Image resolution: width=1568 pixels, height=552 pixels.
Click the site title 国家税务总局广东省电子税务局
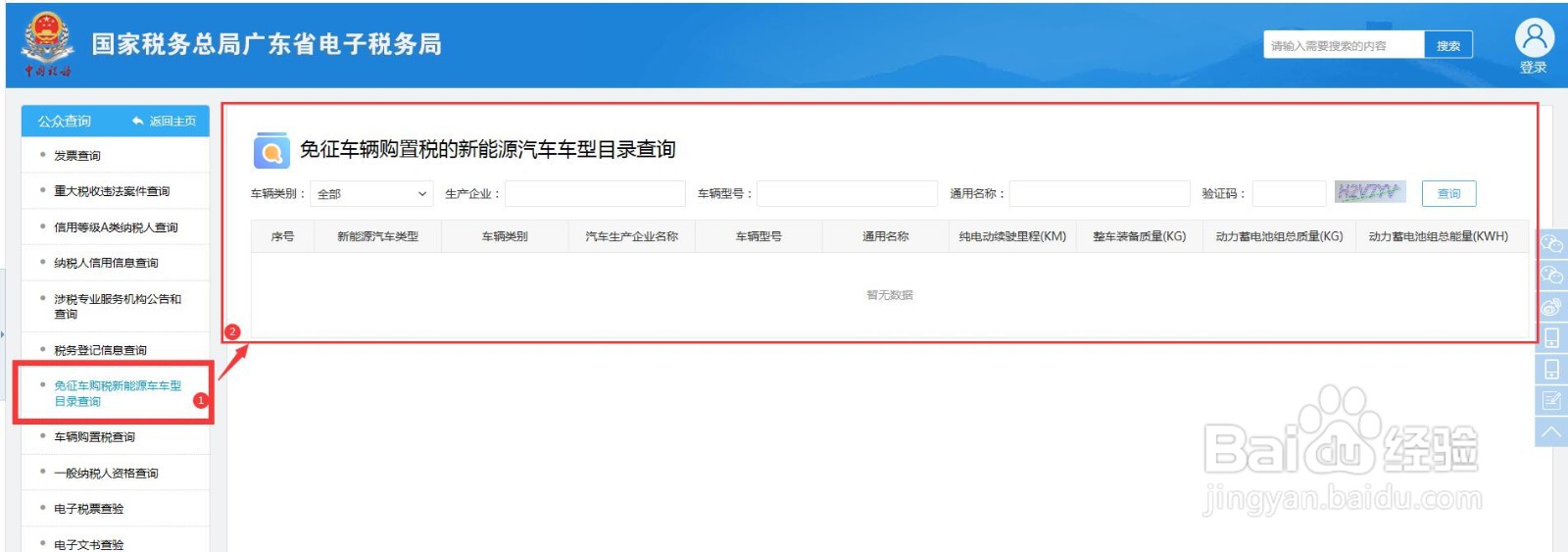coord(267,44)
